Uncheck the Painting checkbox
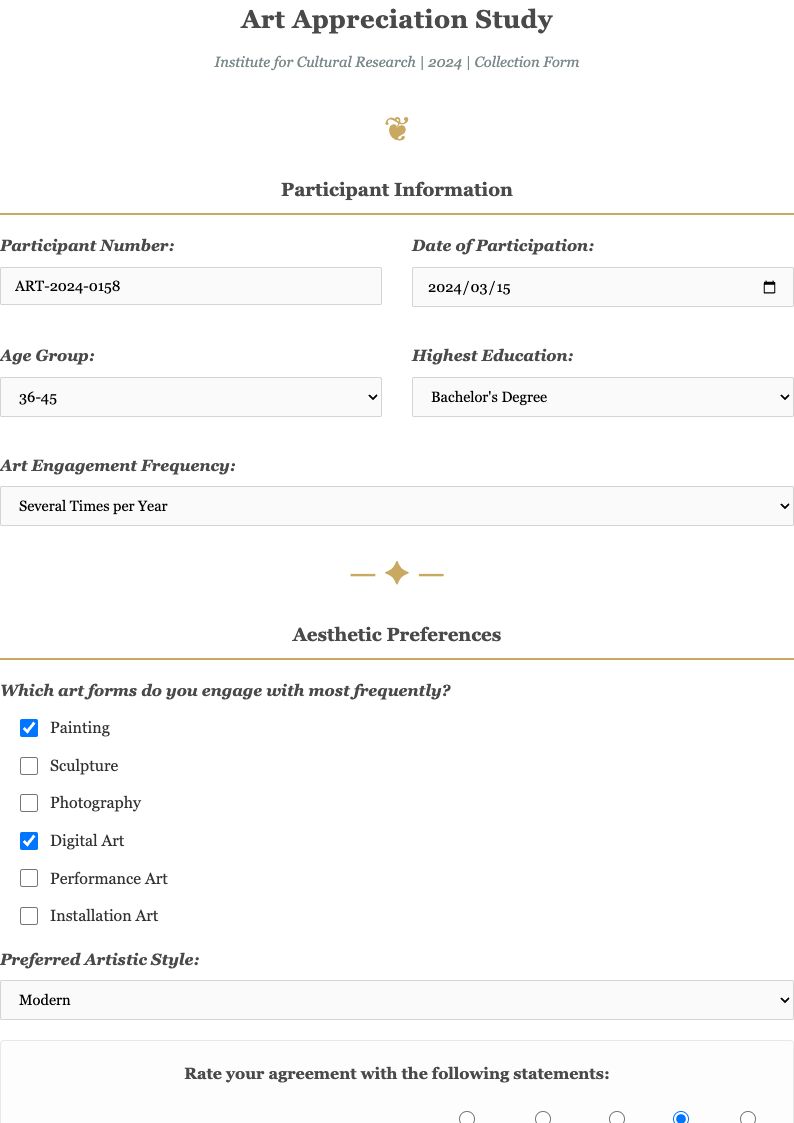The height and width of the screenshot is (1123, 794). pyautogui.click(x=29, y=728)
